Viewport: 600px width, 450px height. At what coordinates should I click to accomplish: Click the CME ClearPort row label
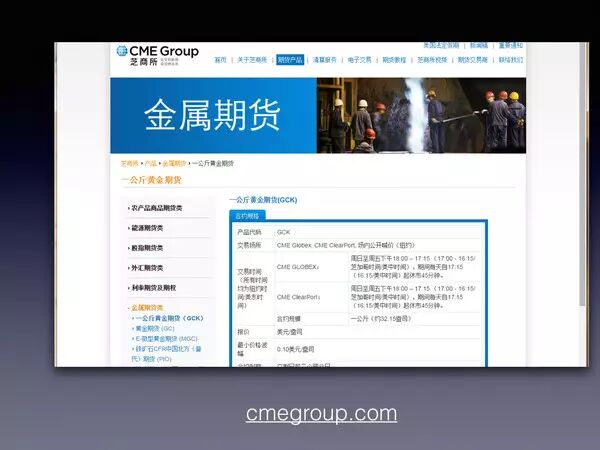coord(298,297)
